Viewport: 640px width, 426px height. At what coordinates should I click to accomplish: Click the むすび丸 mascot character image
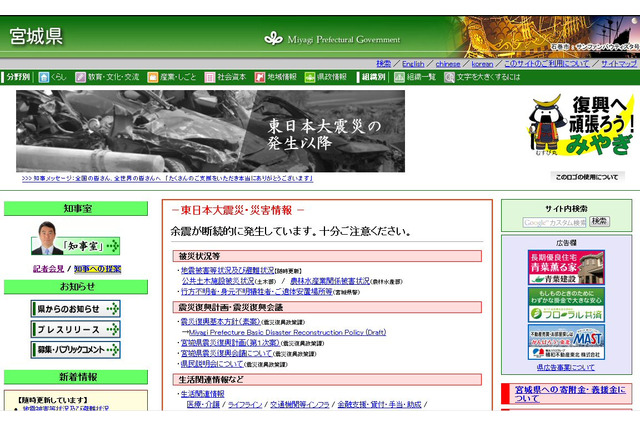(x=546, y=124)
